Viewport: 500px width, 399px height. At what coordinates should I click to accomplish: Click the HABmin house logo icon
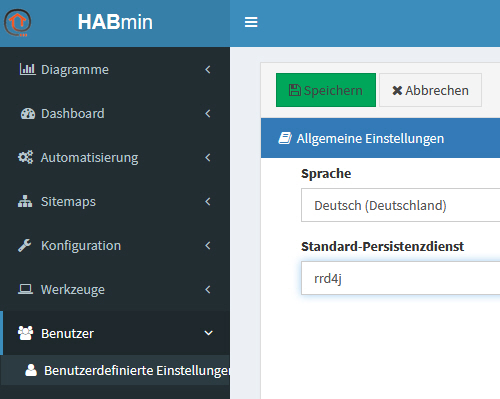tap(18, 22)
